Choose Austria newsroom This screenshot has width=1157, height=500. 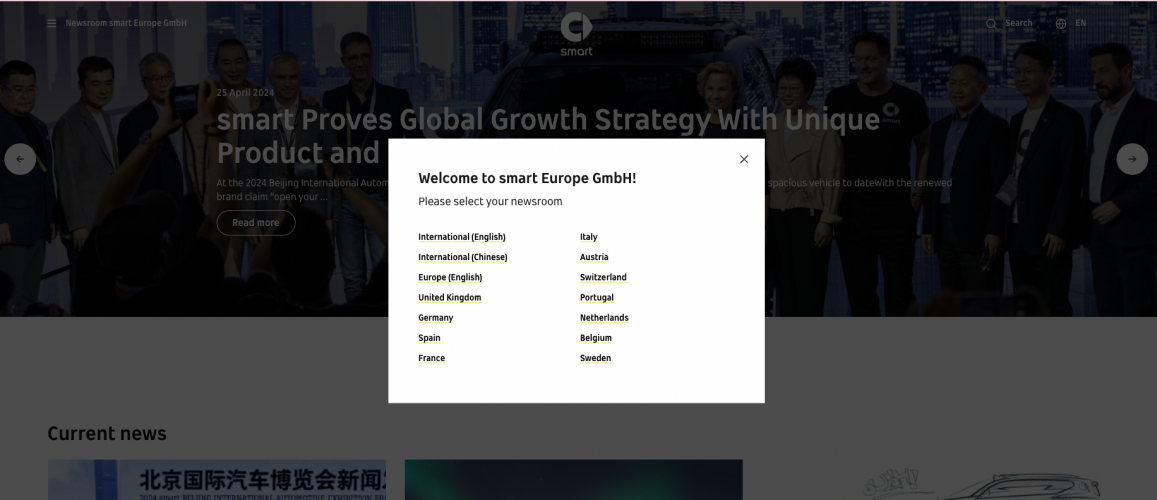pos(594,257)
